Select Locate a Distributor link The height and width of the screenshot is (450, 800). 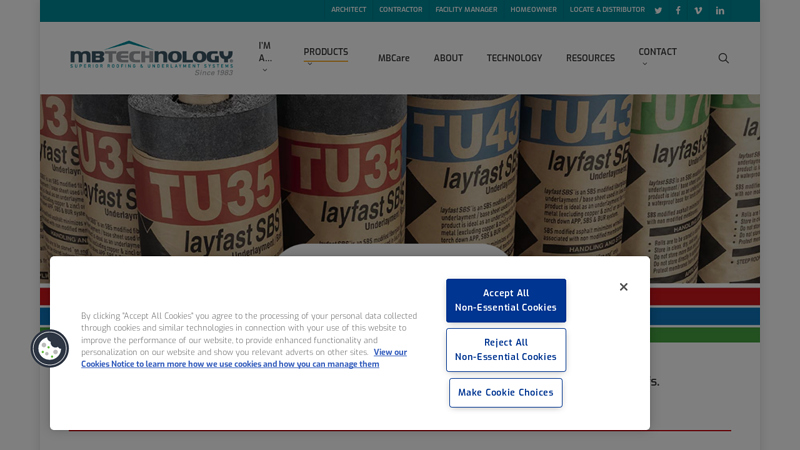pos(607,10)
